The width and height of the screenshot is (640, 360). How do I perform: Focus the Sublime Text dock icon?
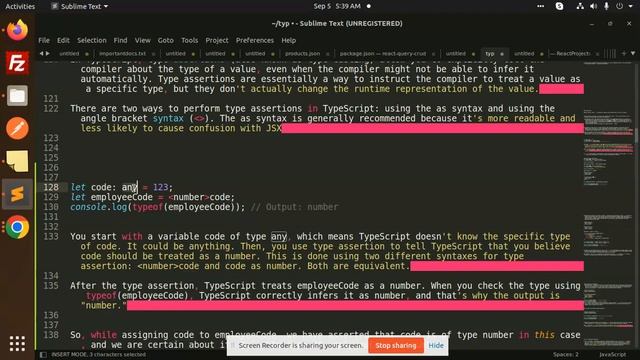tap(17, 194)
